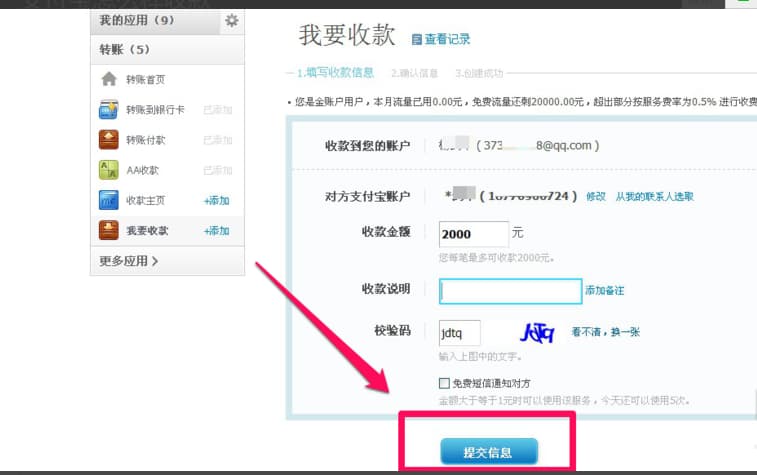
Task: Click the 查看记录 document icon
Action: click(416, 40)
